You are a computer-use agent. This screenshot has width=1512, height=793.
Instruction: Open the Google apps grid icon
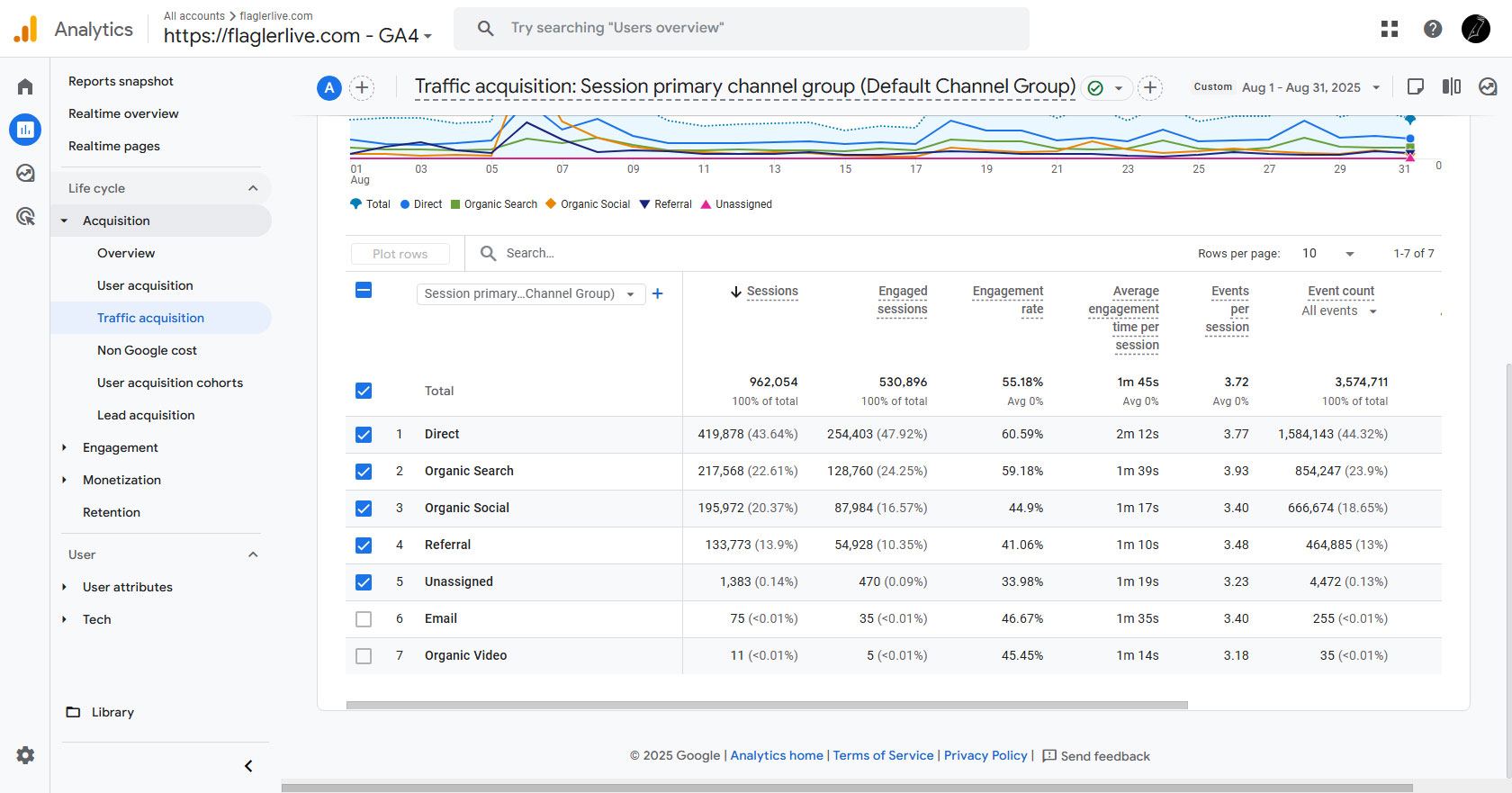(x=1390, y=29)
